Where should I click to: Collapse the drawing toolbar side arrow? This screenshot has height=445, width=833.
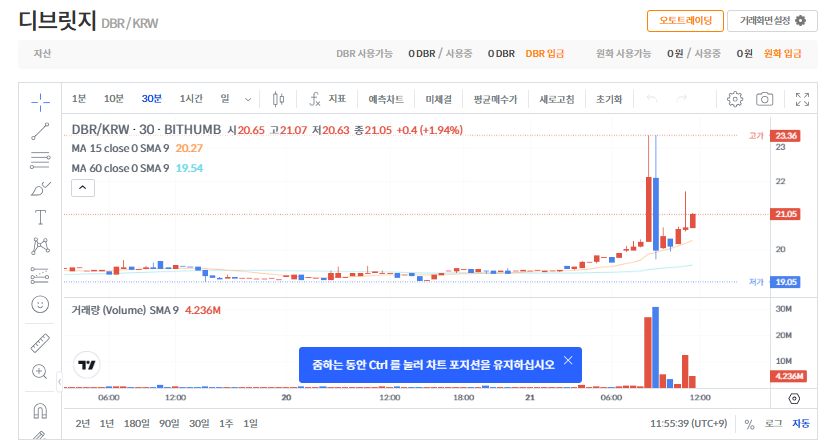[59, 381]
